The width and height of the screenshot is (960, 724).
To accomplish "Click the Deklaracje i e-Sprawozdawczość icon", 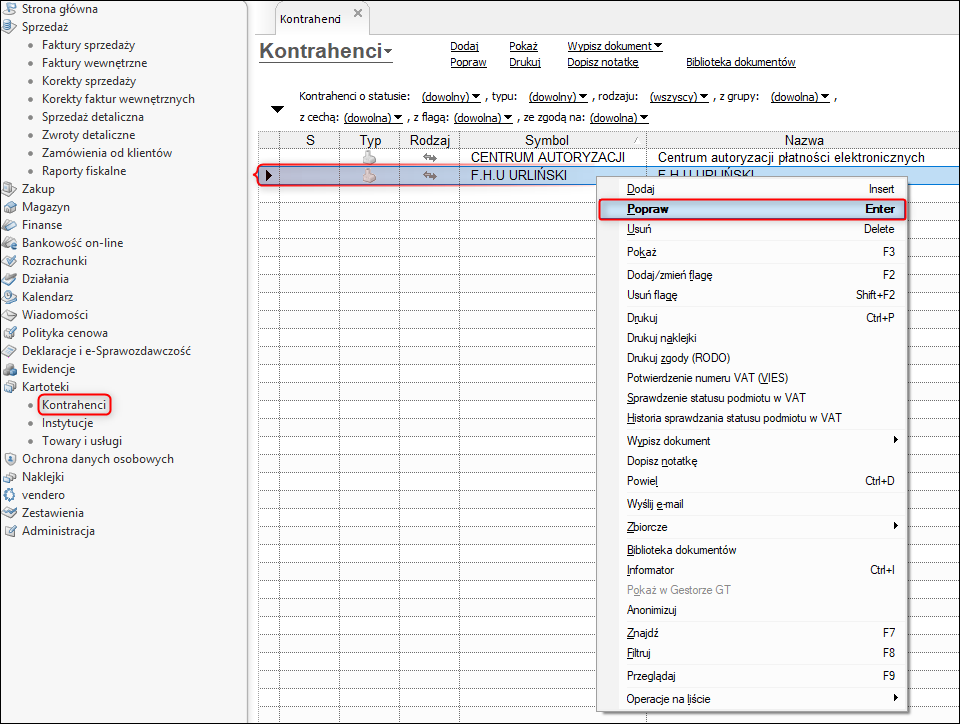I will [x=10, y=351].
